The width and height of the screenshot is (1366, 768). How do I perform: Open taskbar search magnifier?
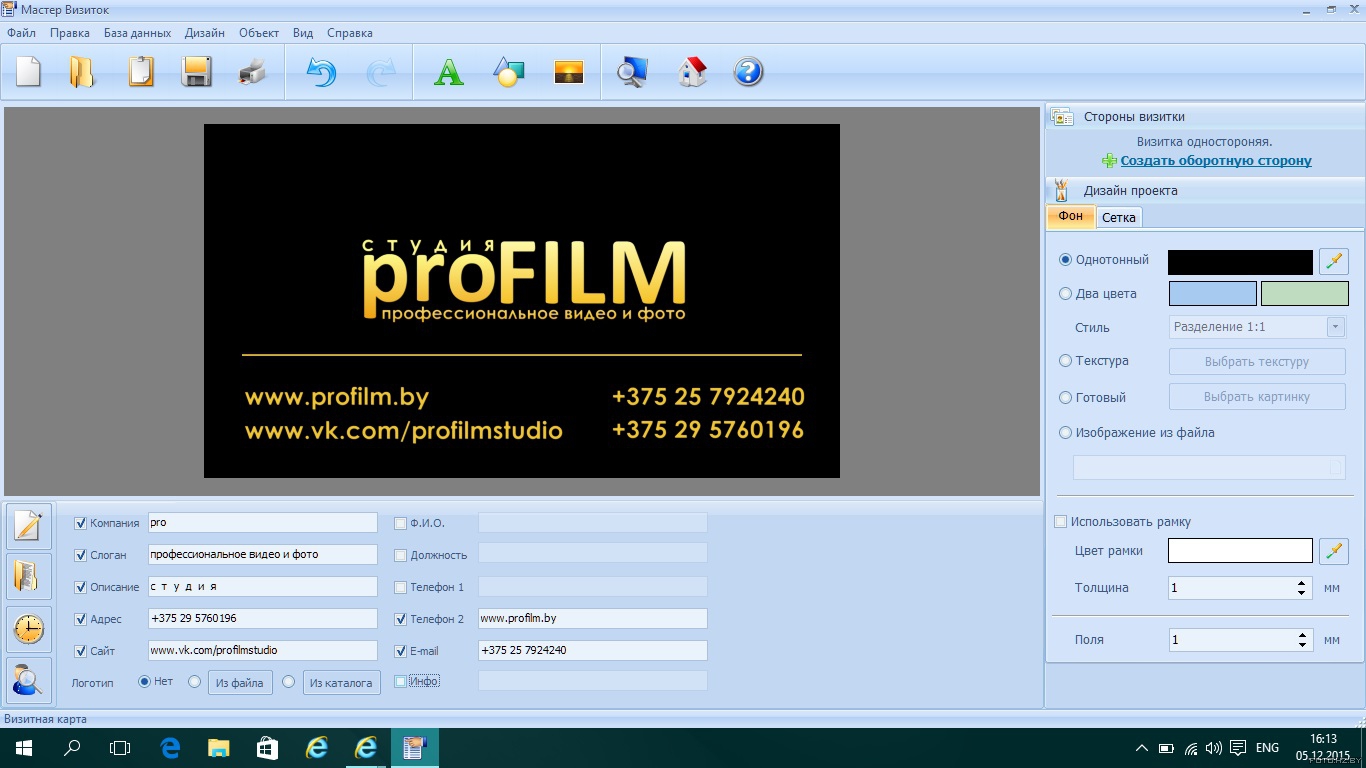click(x=72, y=748)
